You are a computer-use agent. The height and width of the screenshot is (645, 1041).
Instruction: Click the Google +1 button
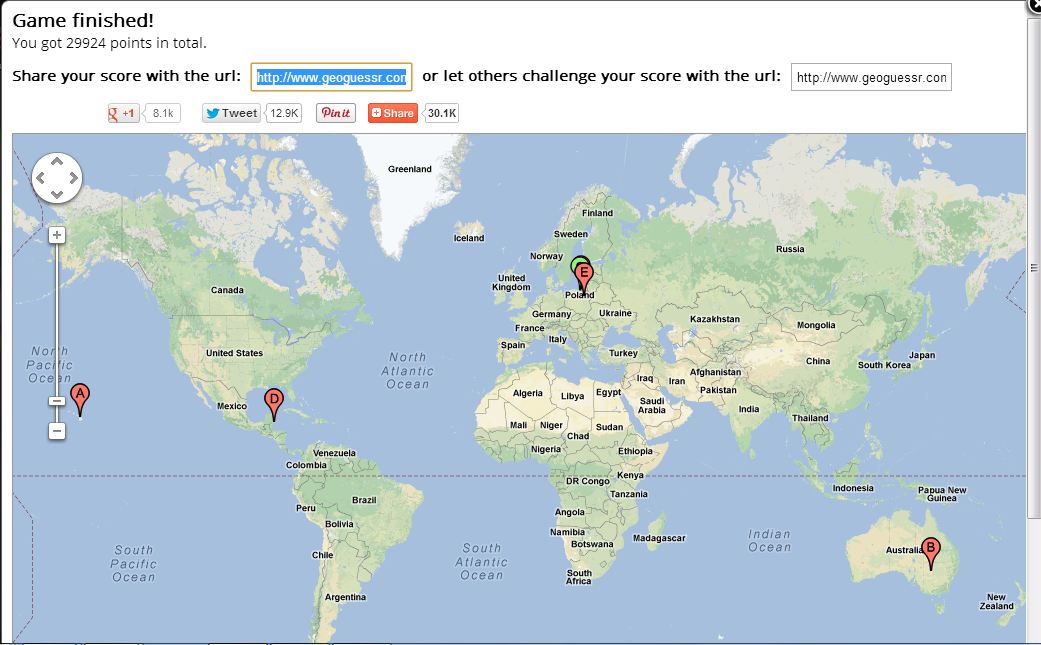123,113
